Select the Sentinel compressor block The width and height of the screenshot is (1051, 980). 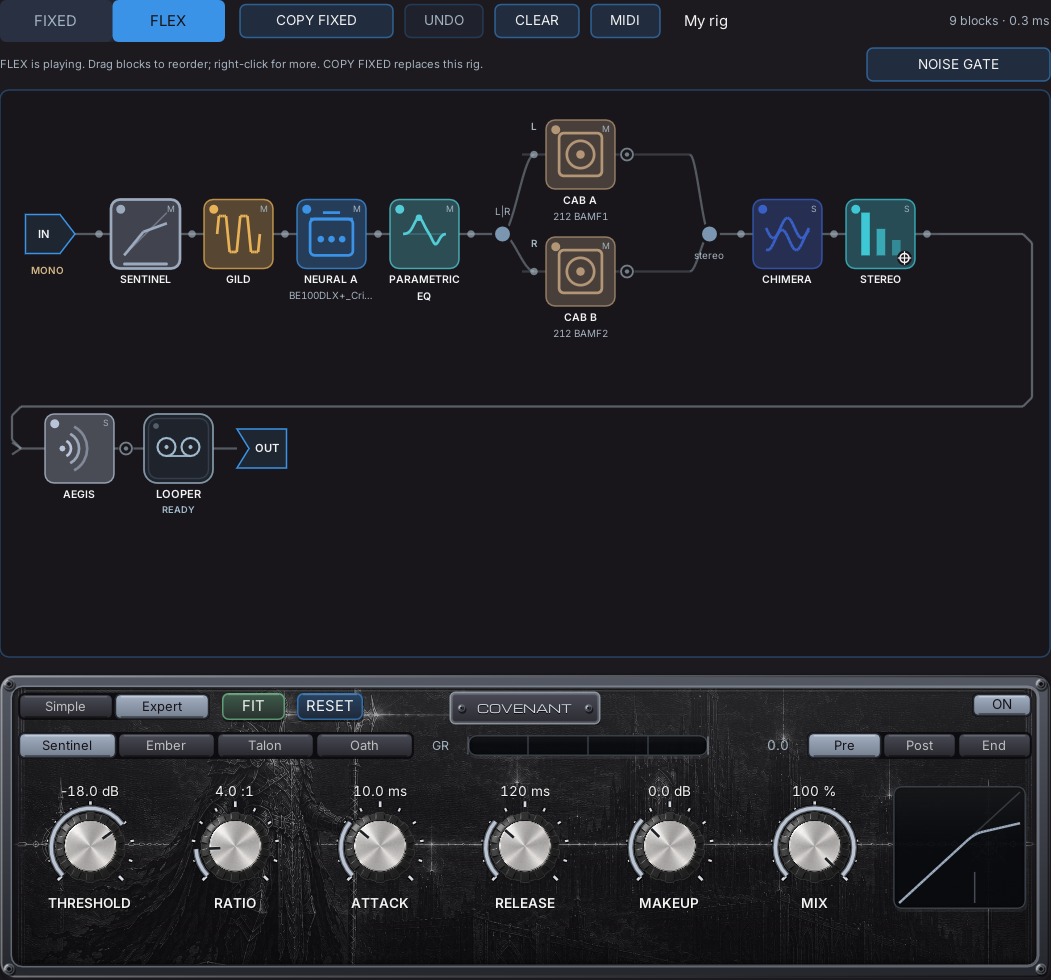click(145, 234)
